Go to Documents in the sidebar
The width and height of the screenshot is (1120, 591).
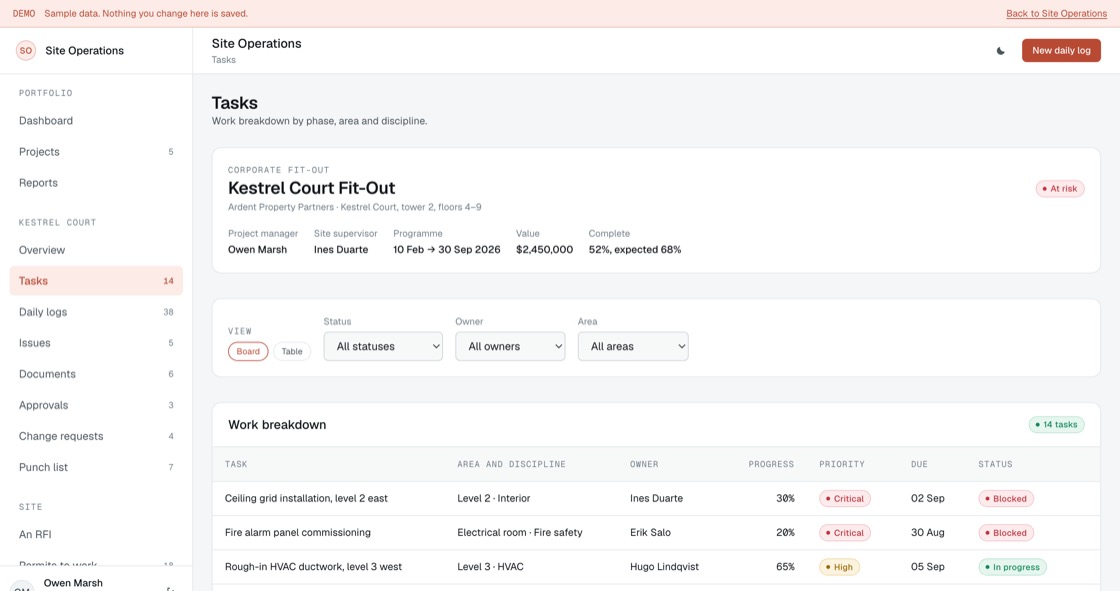(x=96, y=374)
